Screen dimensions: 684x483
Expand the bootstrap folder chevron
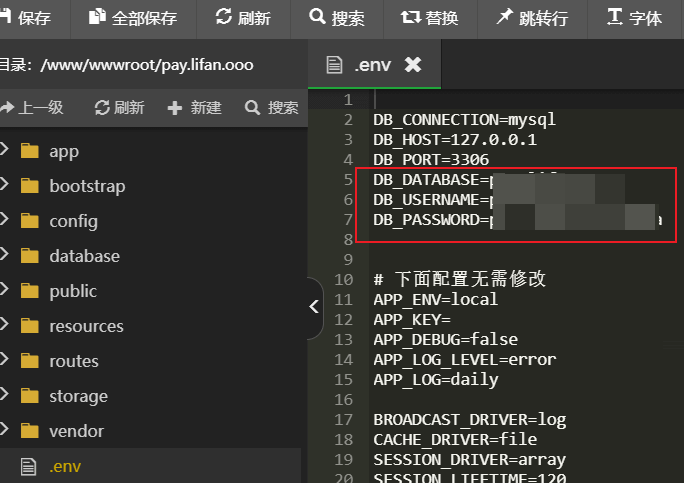click(4, 184)
